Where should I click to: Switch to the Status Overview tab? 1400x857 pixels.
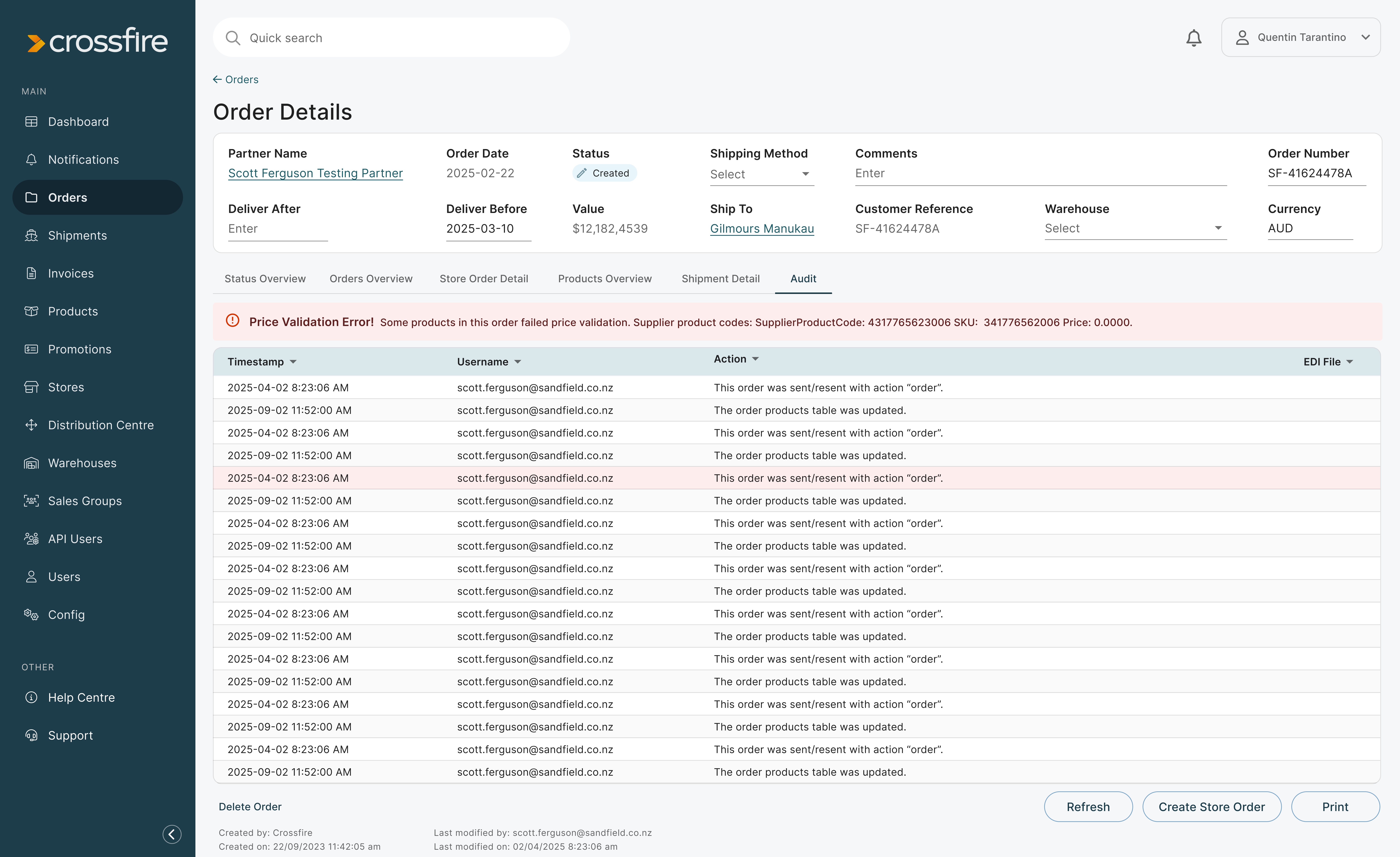coord(265,278)
